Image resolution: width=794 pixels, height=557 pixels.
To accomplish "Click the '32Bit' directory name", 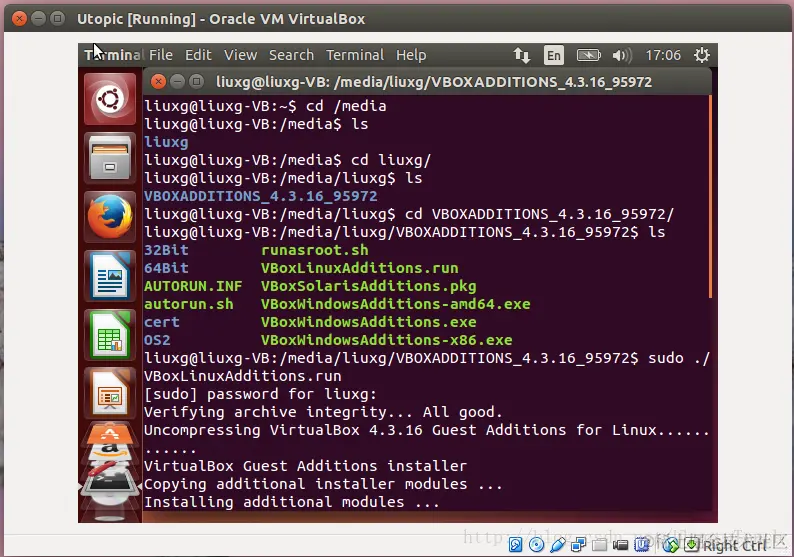I will click(166, 250).
